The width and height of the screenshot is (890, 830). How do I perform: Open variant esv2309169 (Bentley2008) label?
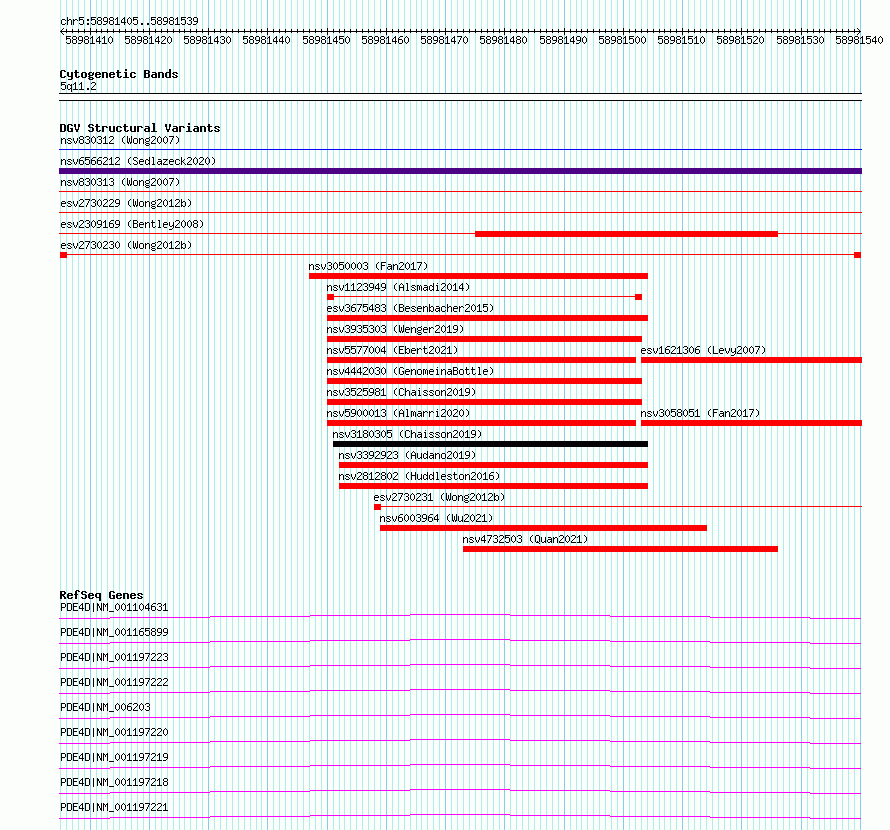[x=132, y=224]
